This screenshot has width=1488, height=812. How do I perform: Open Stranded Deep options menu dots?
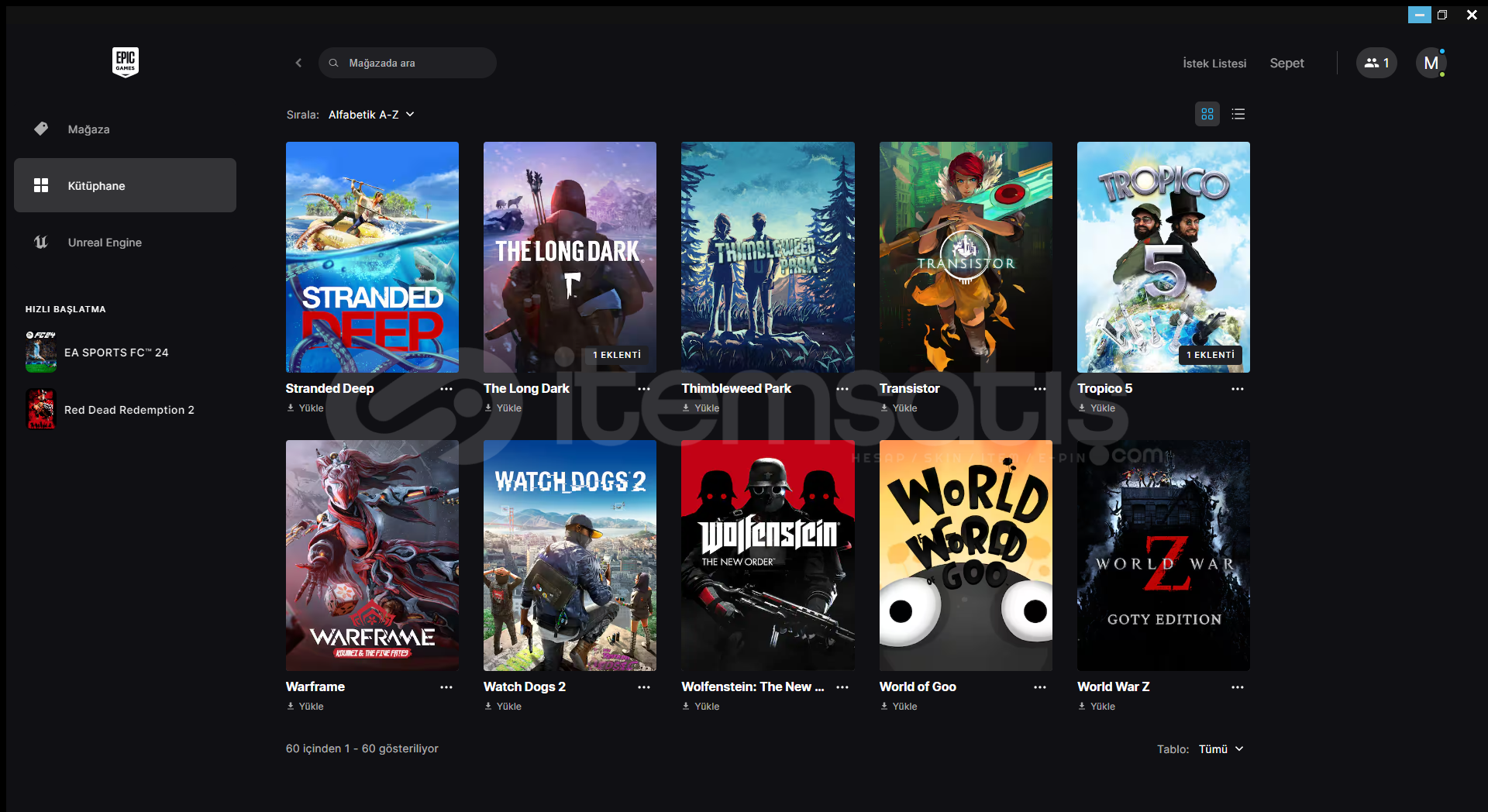pyautogui.click(x=446, y=389)
